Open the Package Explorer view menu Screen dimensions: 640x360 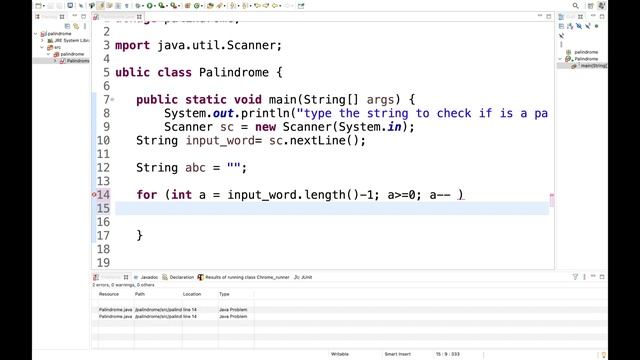click(x=84, y=26)
